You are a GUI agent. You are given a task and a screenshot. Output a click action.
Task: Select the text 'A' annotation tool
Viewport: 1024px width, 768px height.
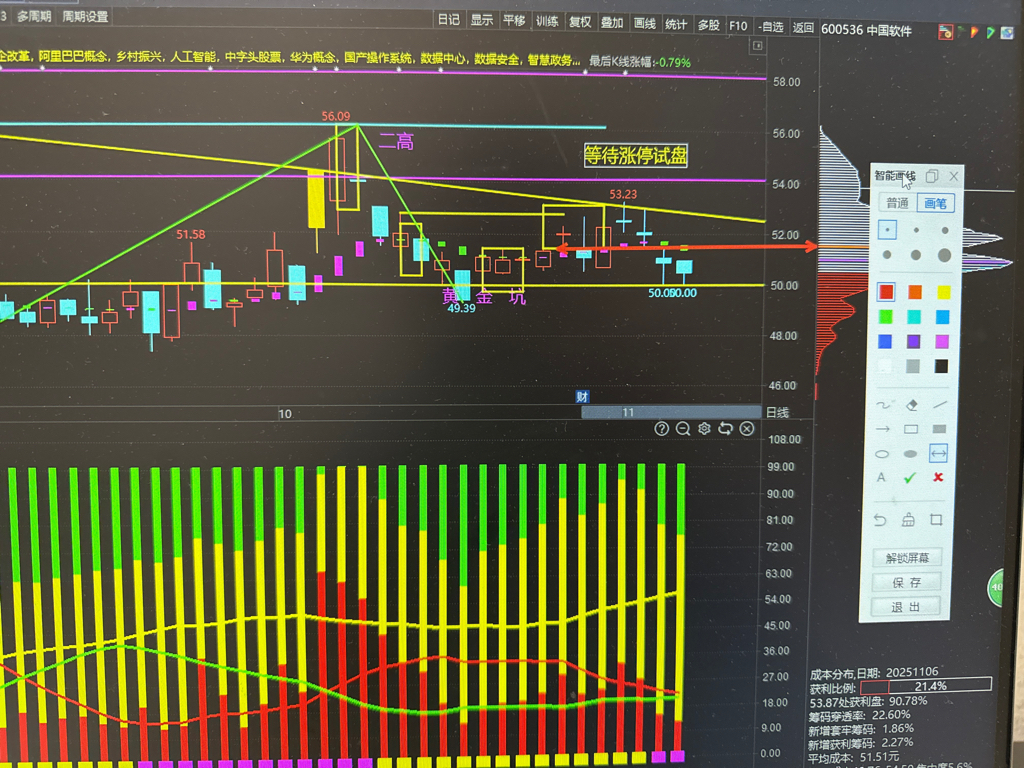pos(881,477)
